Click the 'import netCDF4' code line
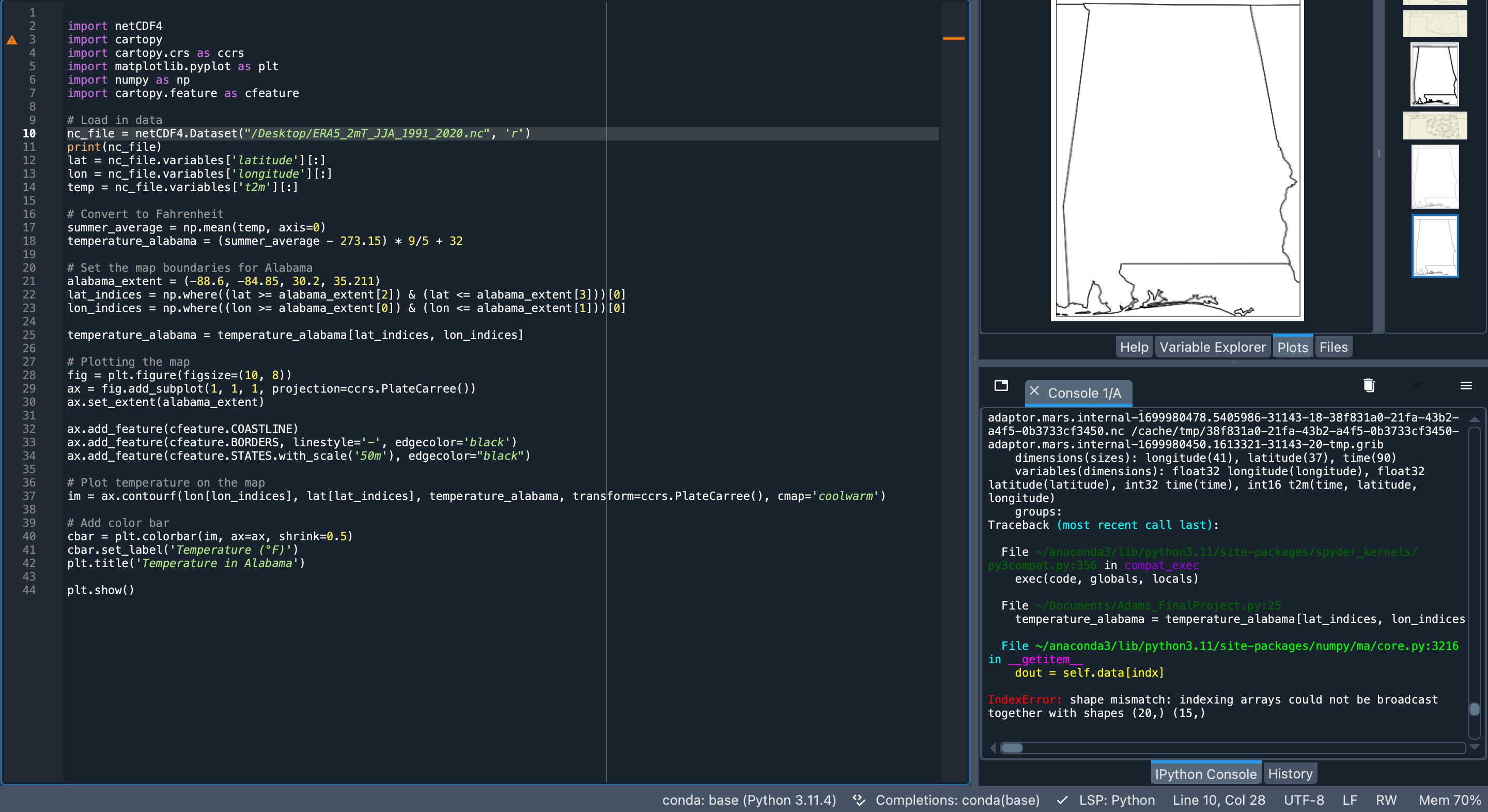1488x812 pixels. pyautogui.click(x=114, y=26)
